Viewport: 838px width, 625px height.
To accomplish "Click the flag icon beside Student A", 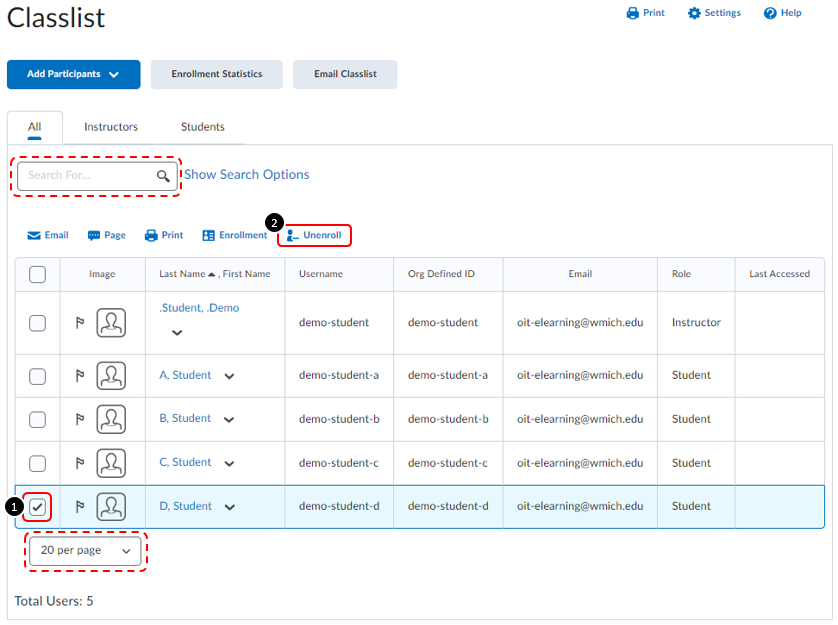I will [x=81, y=375].
